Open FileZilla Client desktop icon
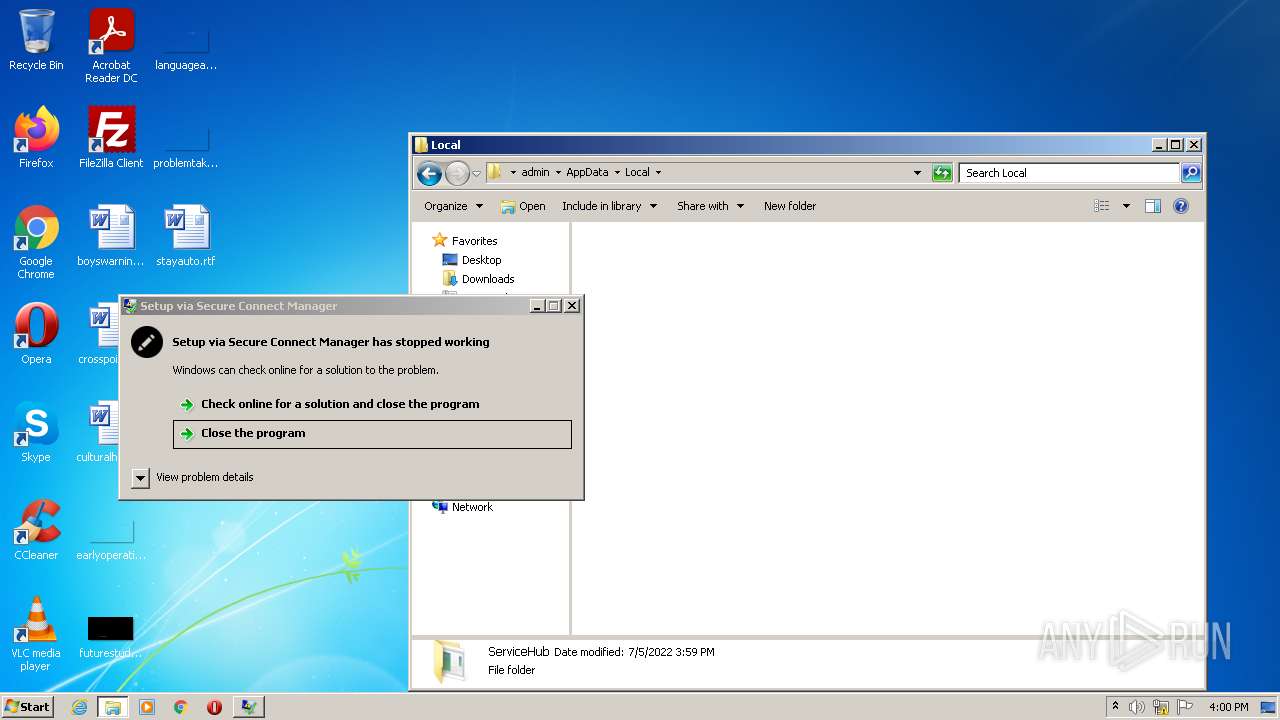Viewport: 1280px width, 720px height. 111,138
